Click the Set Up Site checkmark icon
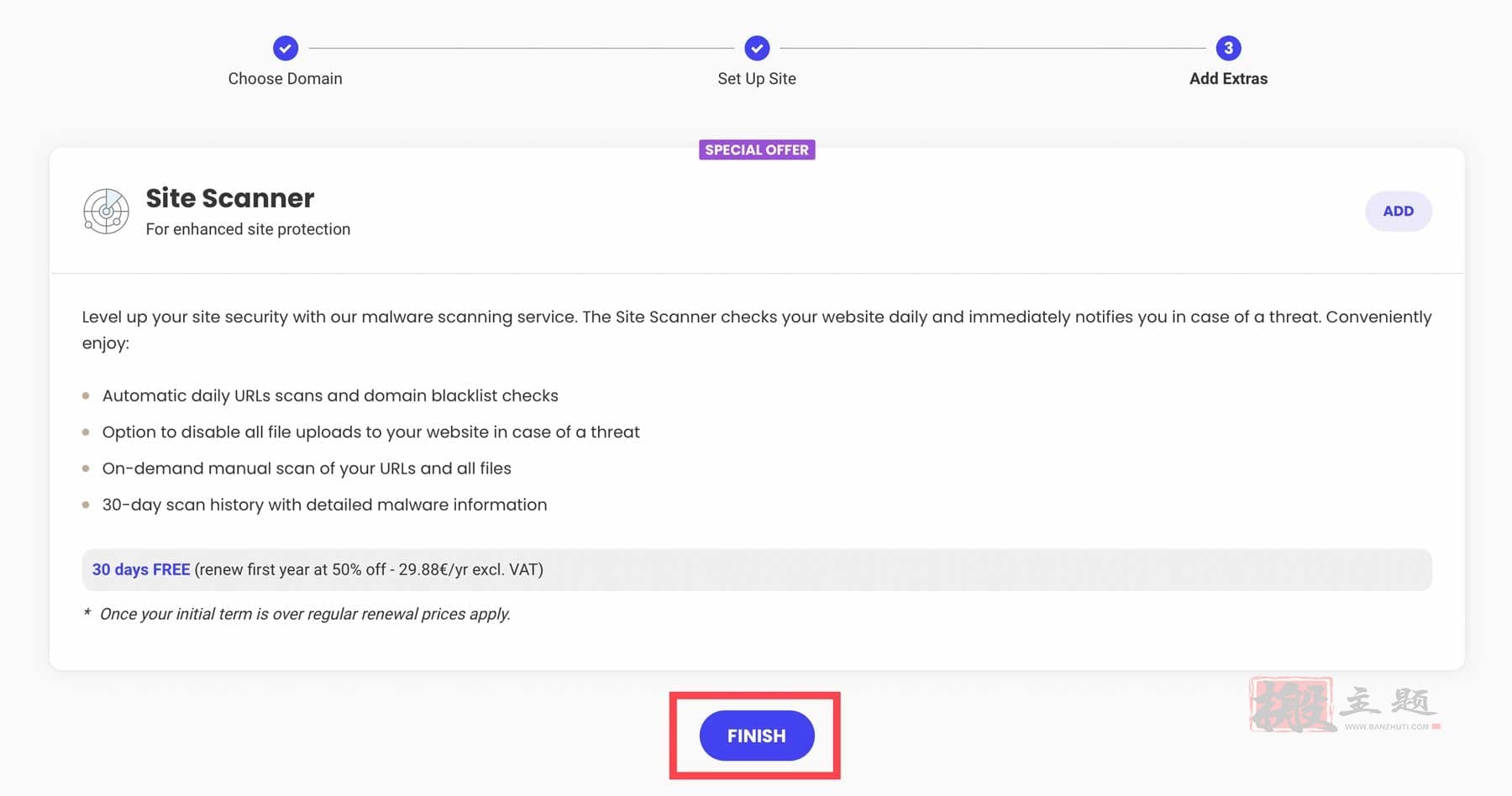This screenshot has height=796, width=1512. pos(757,49)
